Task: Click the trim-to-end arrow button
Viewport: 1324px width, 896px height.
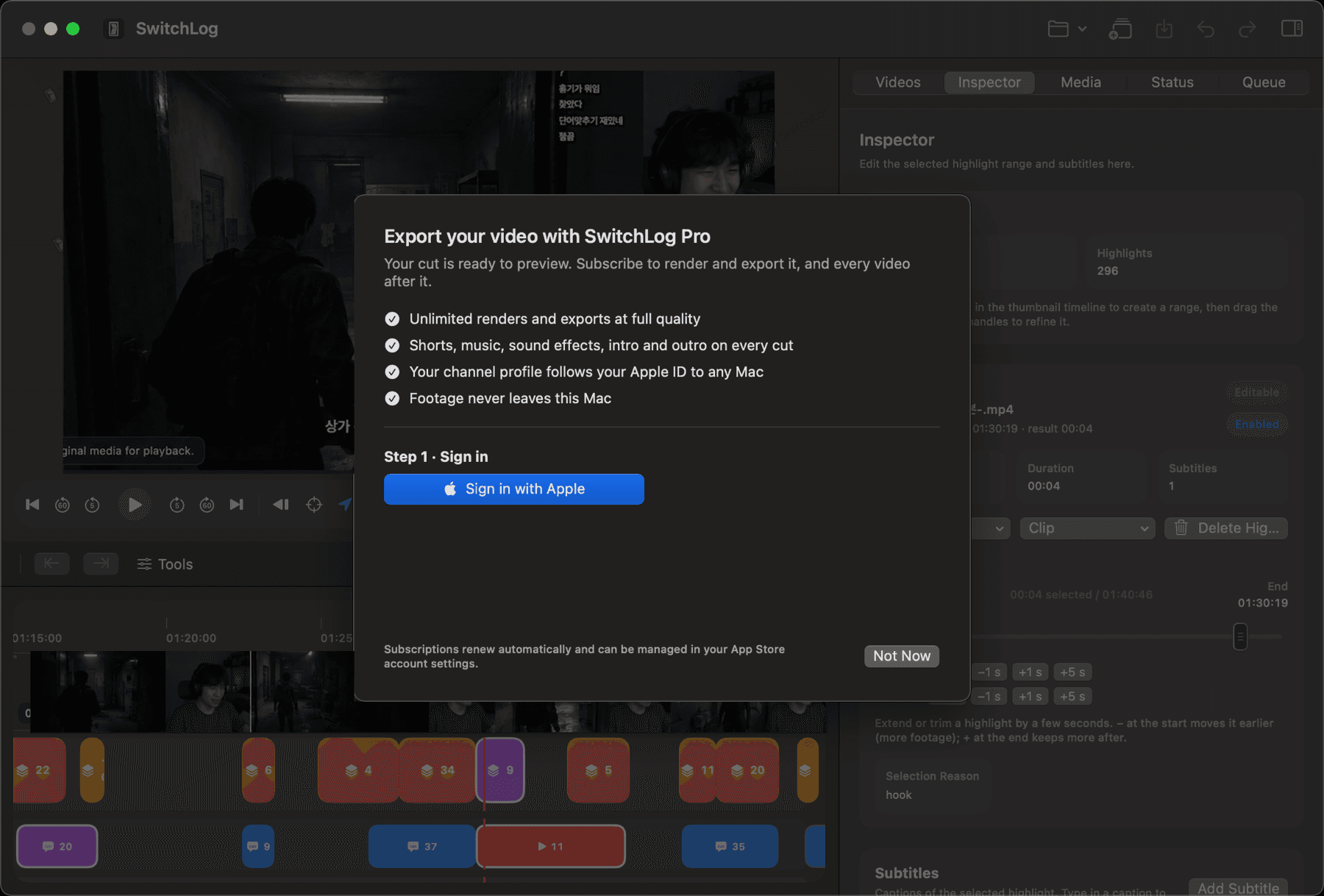Action: tap(101, 563)
